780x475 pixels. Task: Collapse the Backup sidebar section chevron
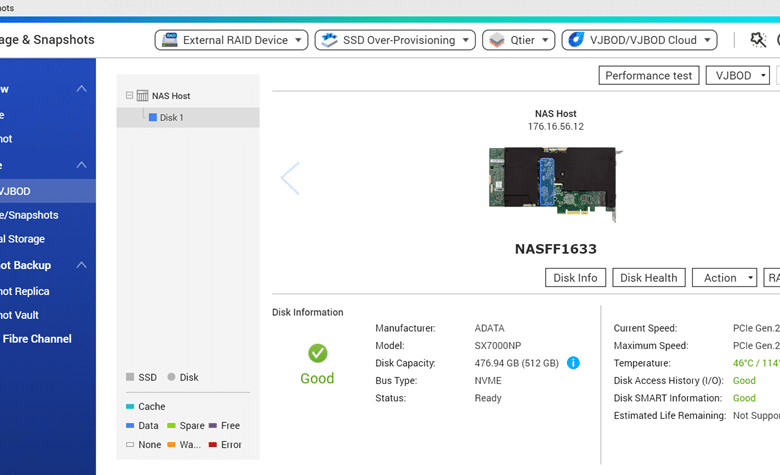(82, 265)
